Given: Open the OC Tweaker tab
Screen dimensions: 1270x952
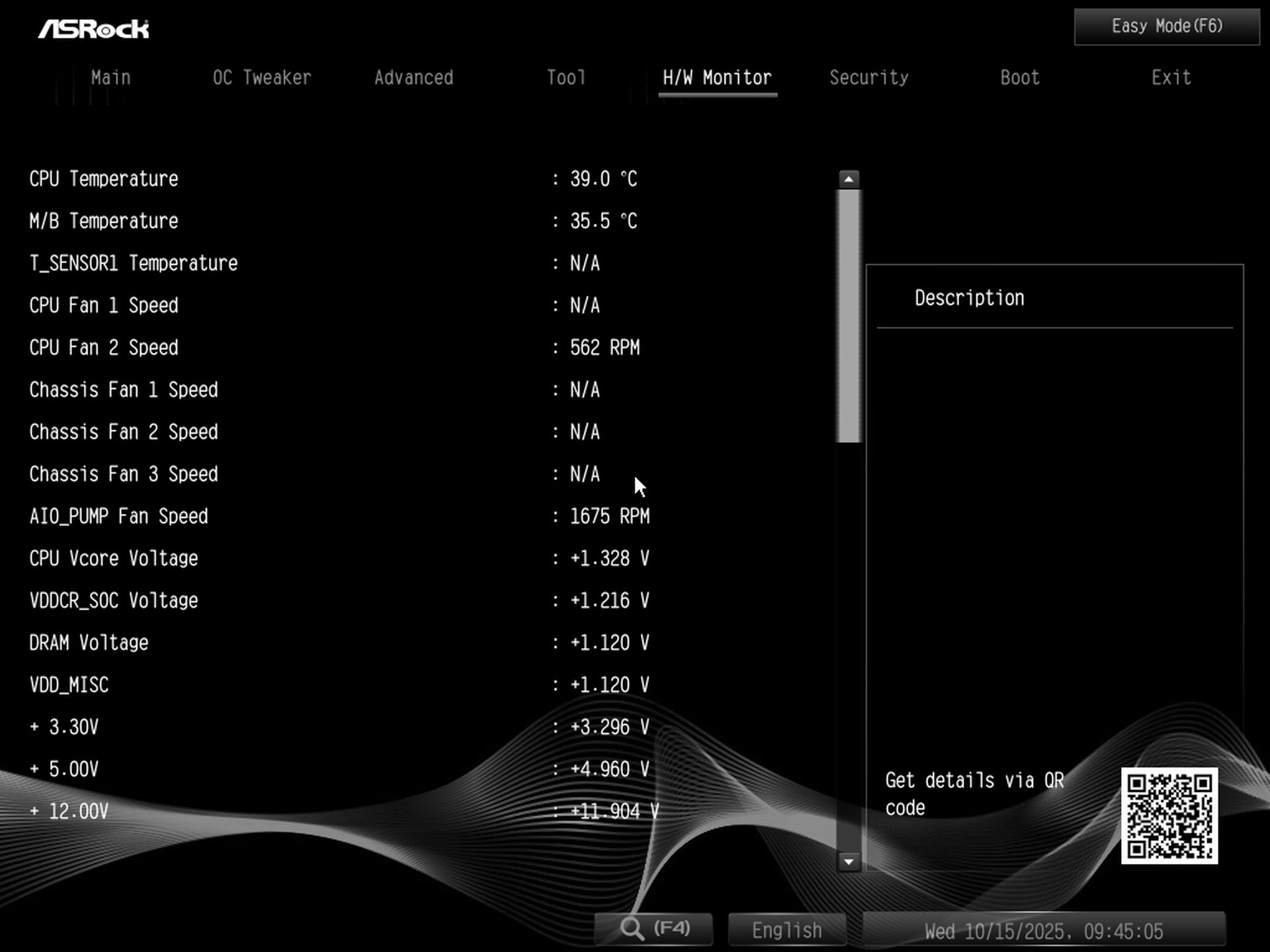Looking at the screenshot, I should (261, 78).
